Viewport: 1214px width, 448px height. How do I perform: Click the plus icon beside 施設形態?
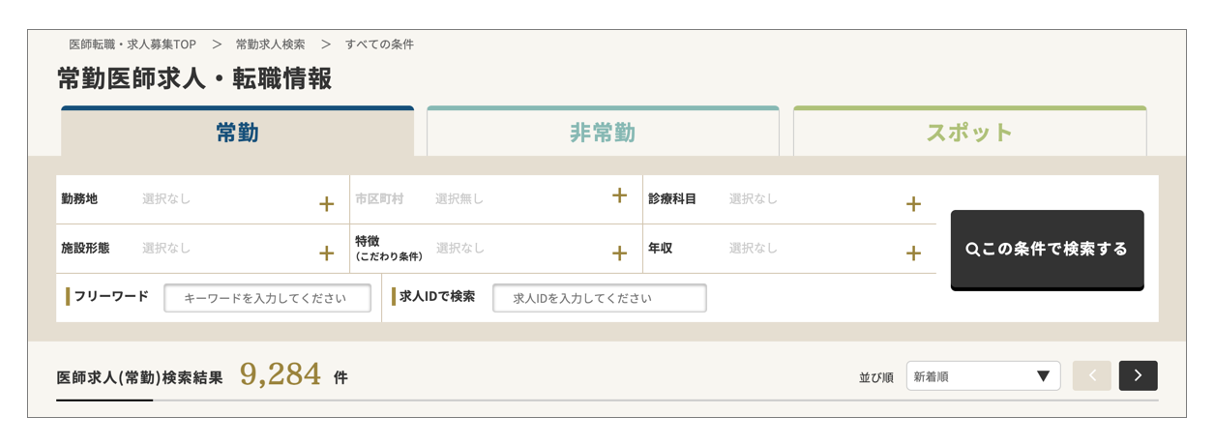[x=326, y=253]
